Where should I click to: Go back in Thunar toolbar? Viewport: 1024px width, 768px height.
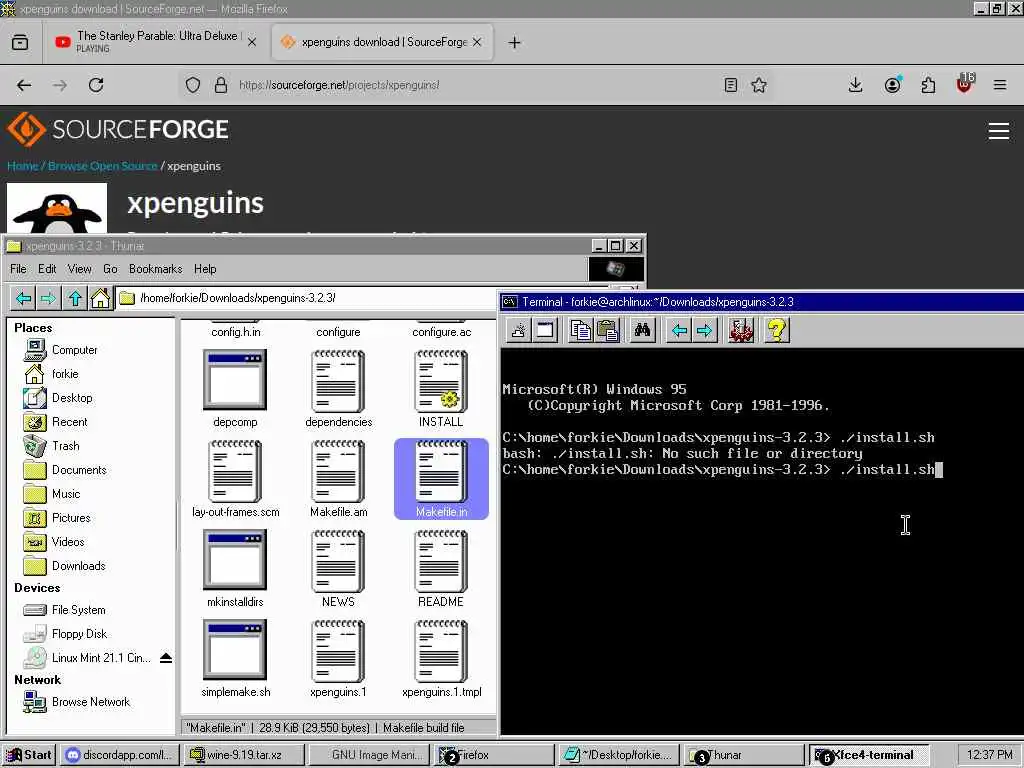24,298
